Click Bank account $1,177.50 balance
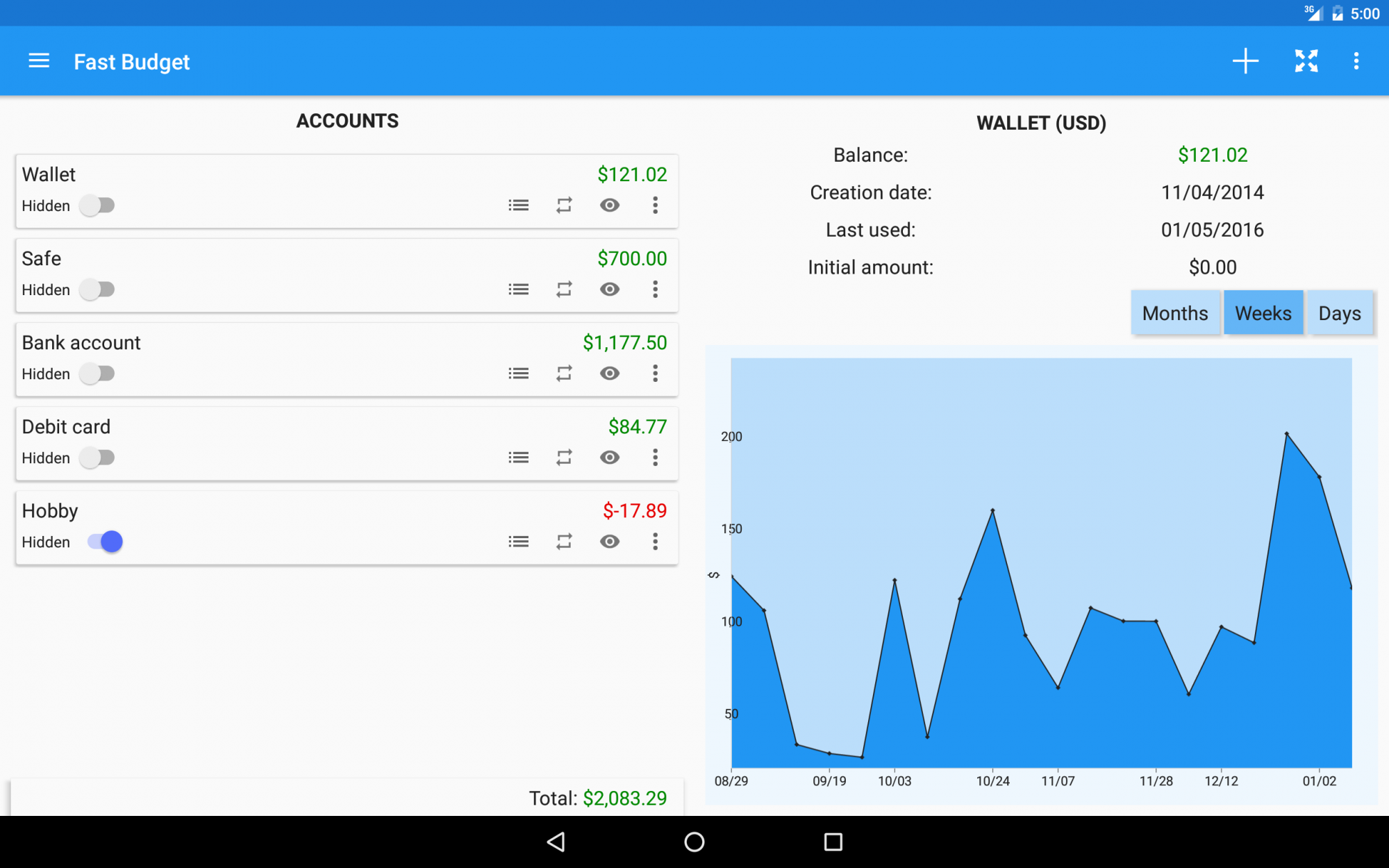The width and height of the screenshot is (1389, 868). (625, 342)
